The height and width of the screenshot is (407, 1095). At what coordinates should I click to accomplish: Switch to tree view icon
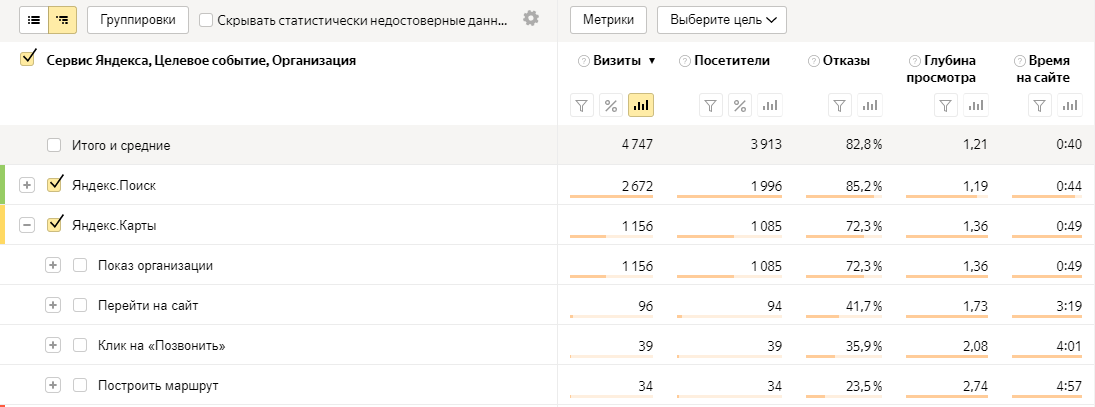63,19
